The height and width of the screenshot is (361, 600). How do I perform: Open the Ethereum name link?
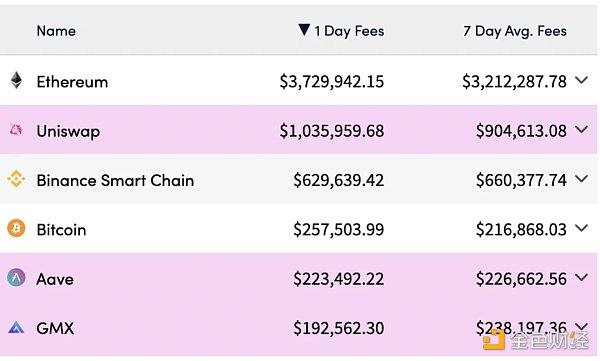tap(72, 82)
